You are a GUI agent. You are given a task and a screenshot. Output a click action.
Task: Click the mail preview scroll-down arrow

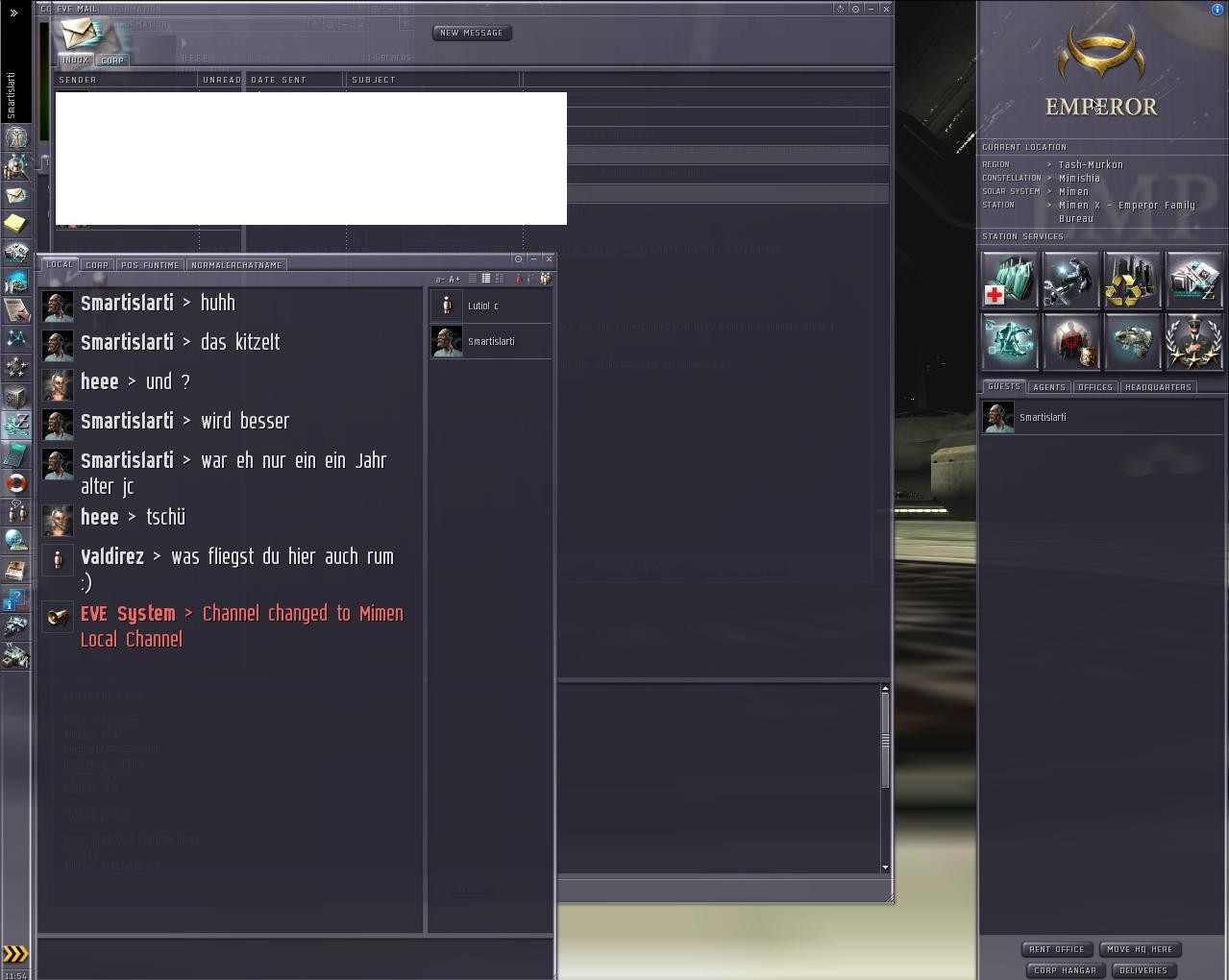click(885, 868)
